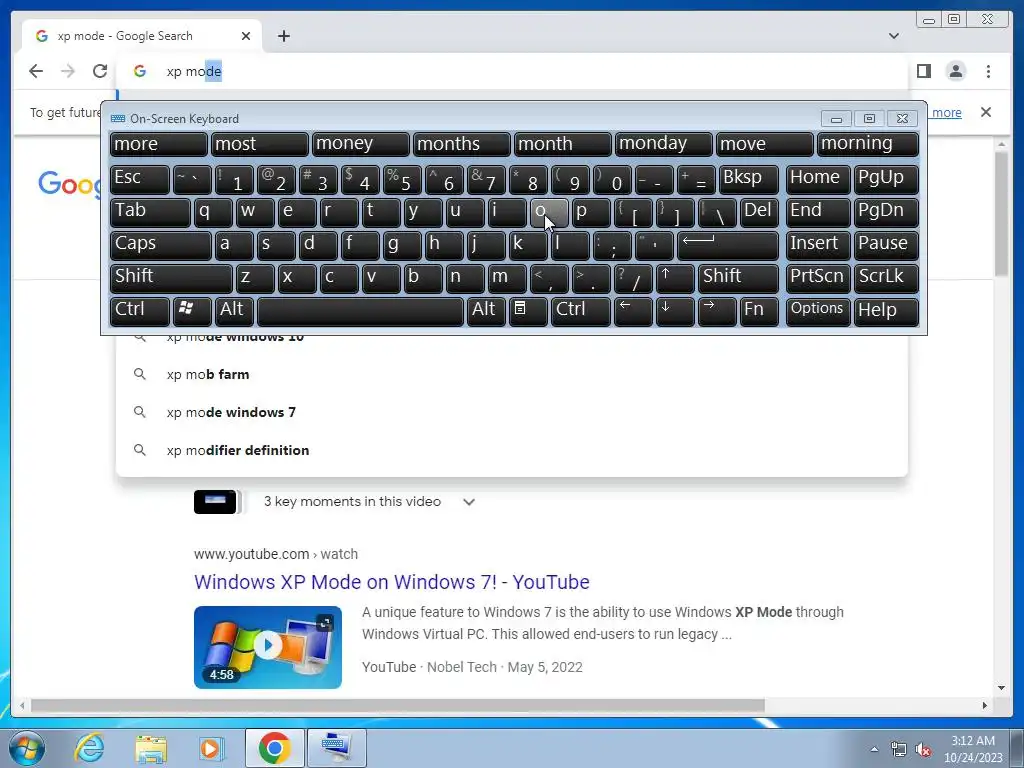Click the vertical scrollbar down arrow
Screen dimensions: 1024x768
tap(1002, 688)
